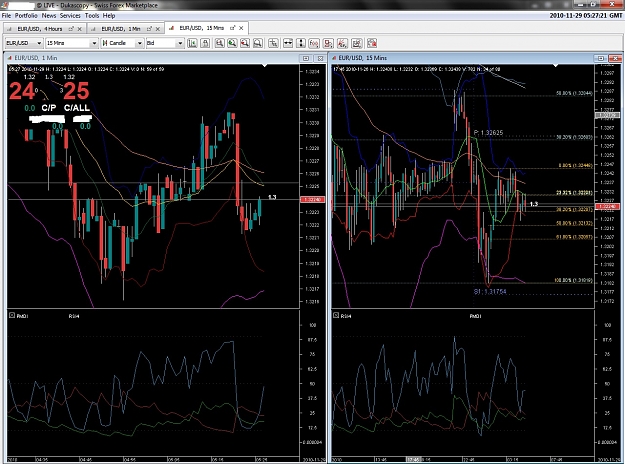Open the Help menu
This screenshot has height=464, width=625.
coord(109,16)
